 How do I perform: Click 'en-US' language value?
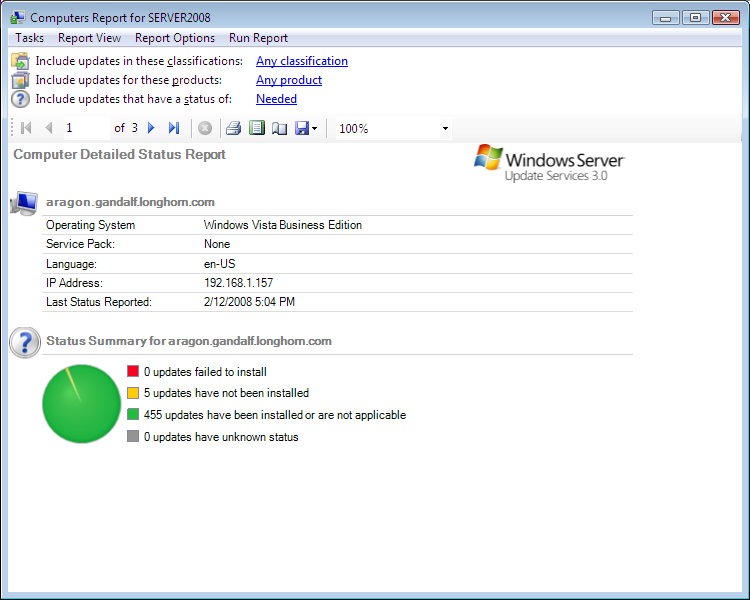[x=220, y=264]
